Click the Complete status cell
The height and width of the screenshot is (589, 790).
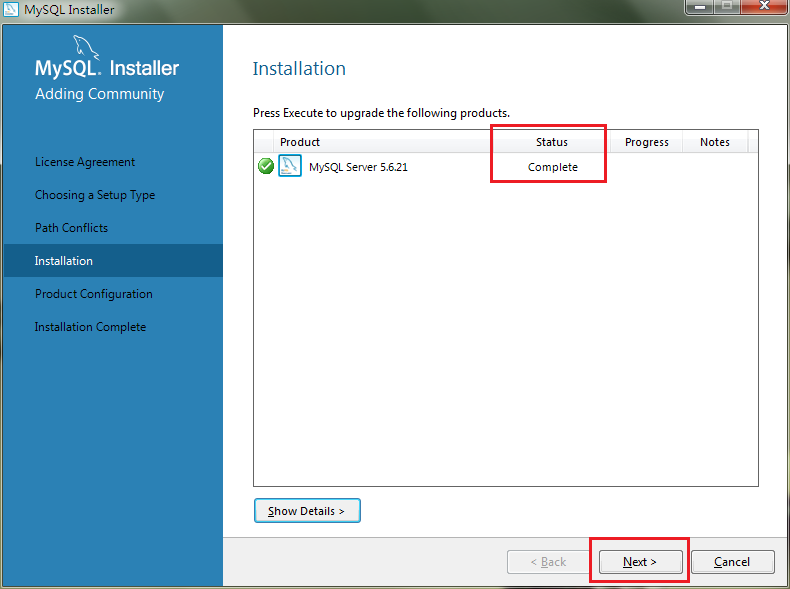pos(553,167)
